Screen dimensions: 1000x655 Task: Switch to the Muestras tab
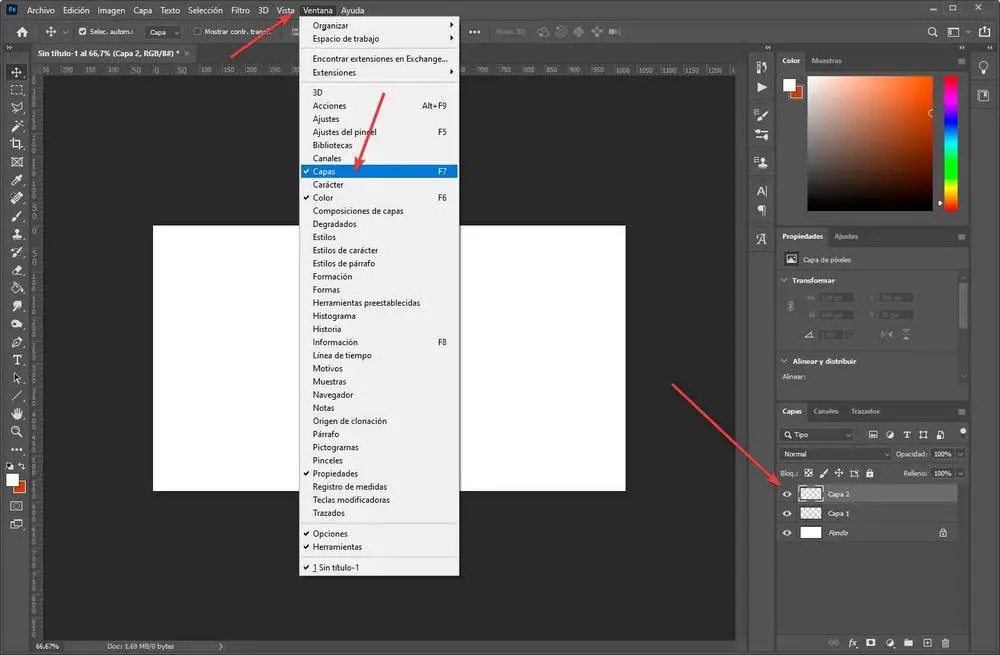[827, 61]
